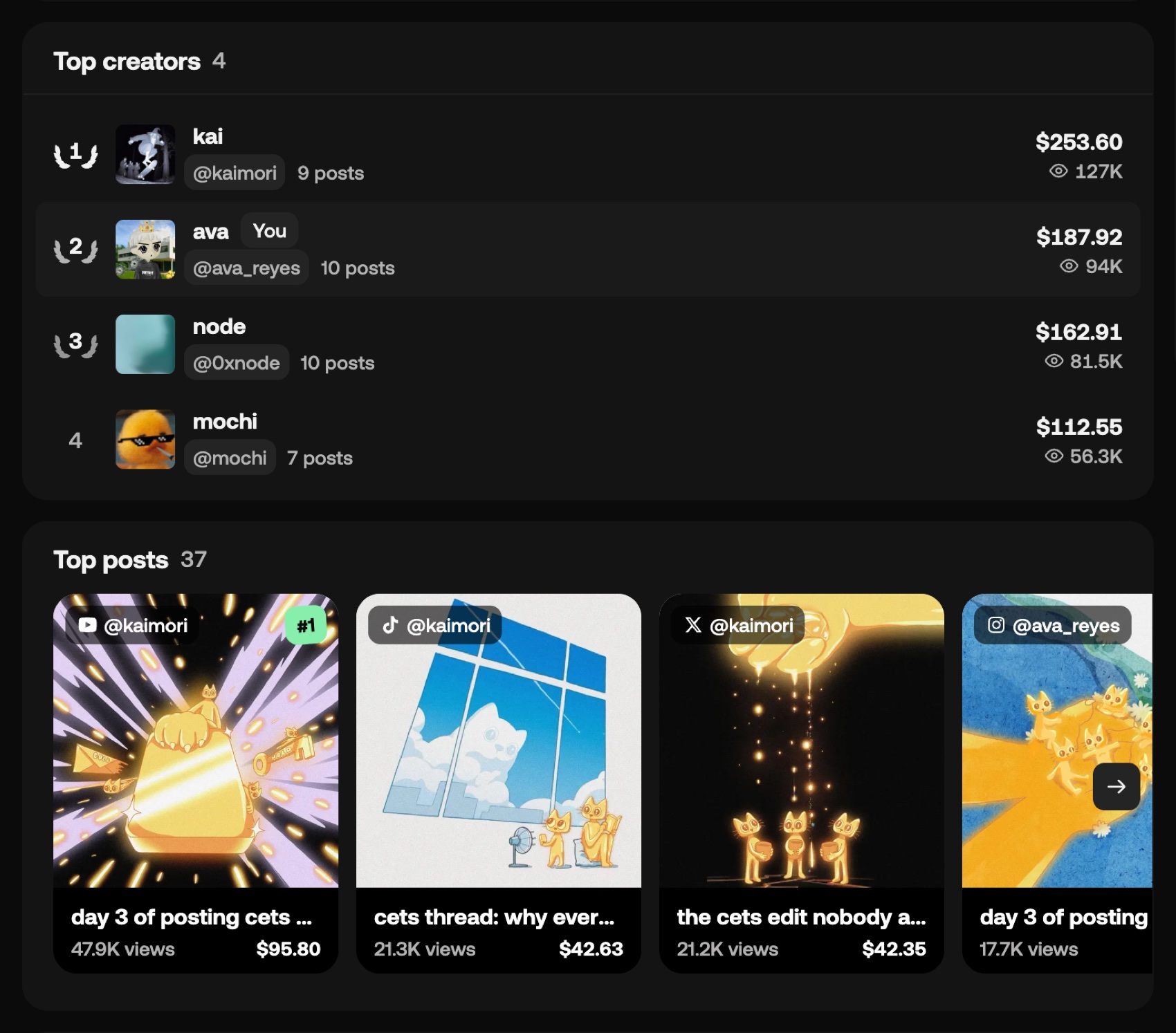Screen dimensions: 1176x1033
Task: Click the eye icon next to 81.5K
Action: pyautogui.click(x=1054, y=361)
